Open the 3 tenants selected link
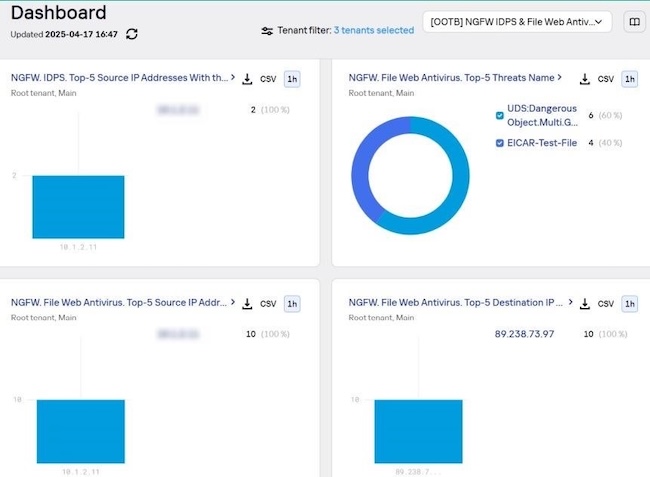The image size is (650, 477). pyautogui.click(x=374, y=30)
